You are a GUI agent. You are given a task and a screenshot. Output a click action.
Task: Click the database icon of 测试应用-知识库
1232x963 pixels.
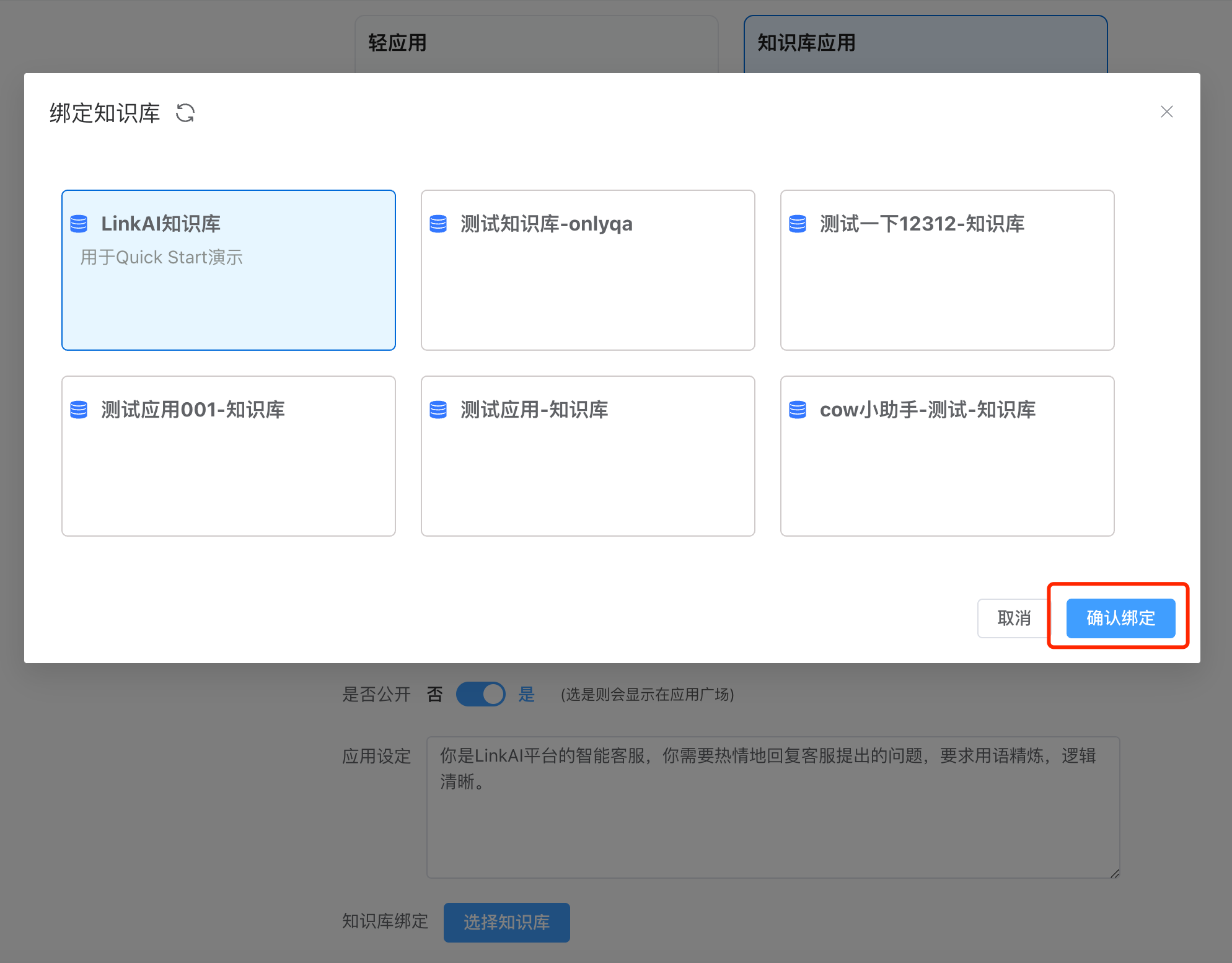tap(438, 410)
